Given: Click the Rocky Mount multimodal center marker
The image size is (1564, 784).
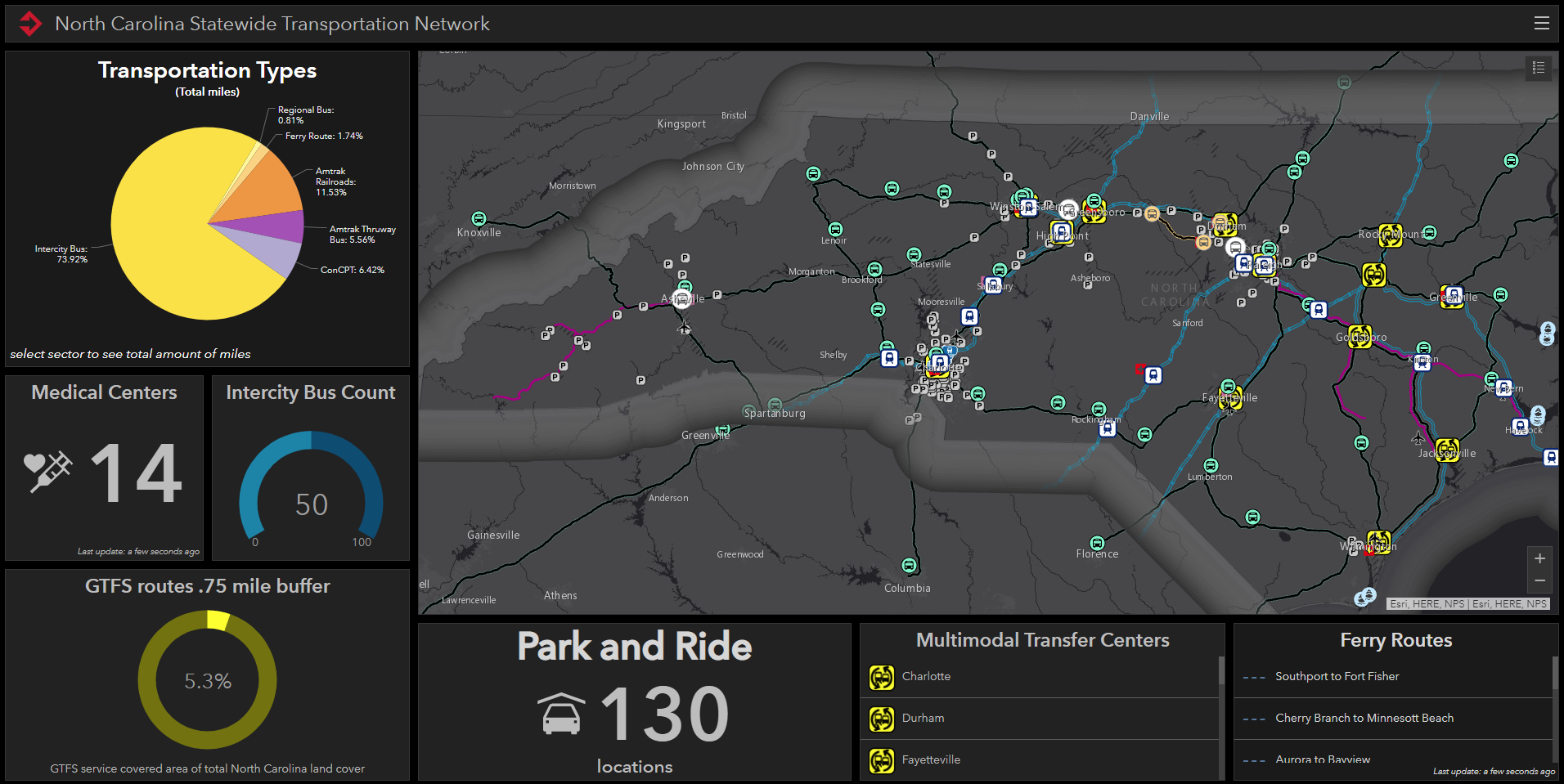Looking at the screenshot, I should (1391, 235).
